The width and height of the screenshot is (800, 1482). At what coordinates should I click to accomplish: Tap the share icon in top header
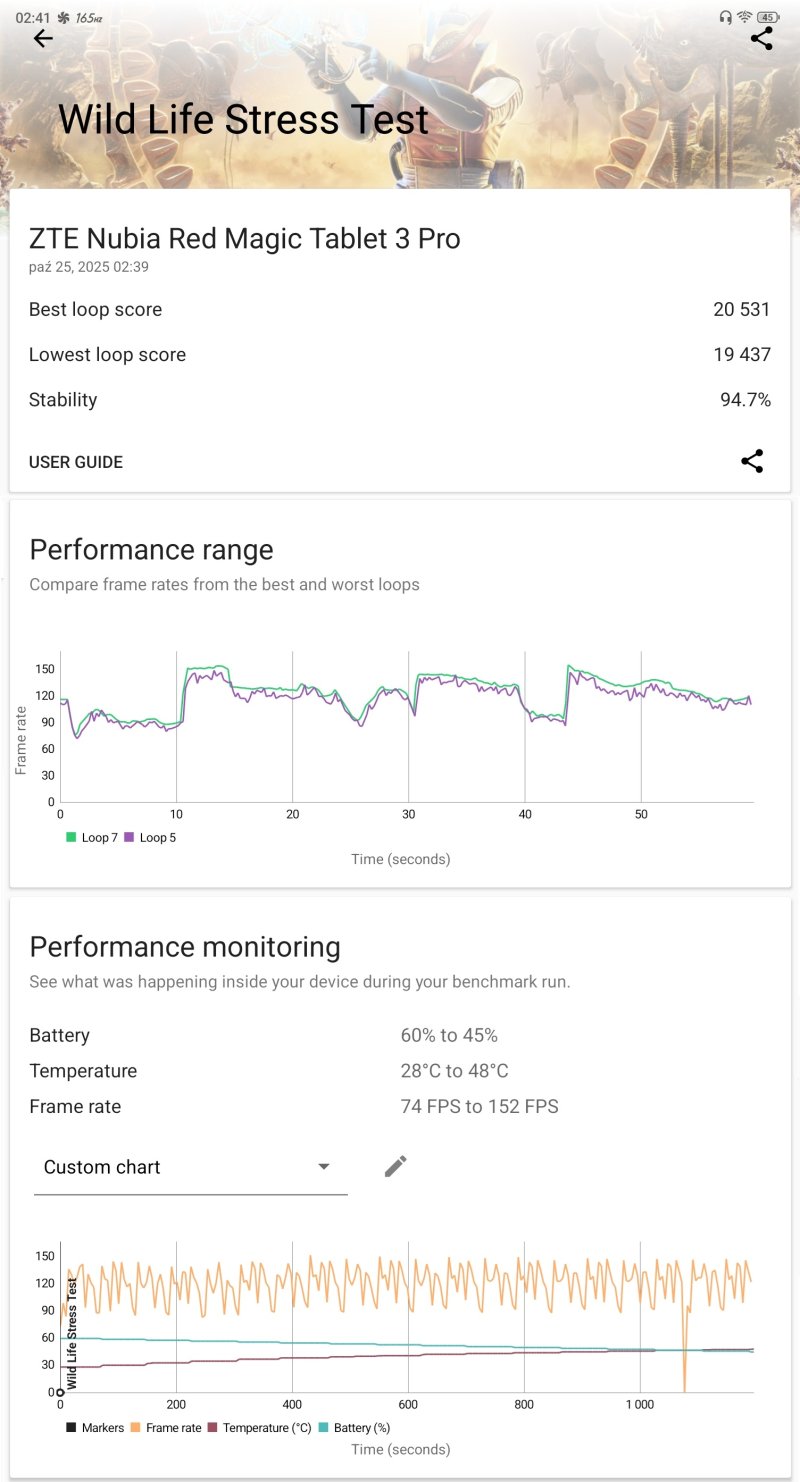tap(761, 39)
